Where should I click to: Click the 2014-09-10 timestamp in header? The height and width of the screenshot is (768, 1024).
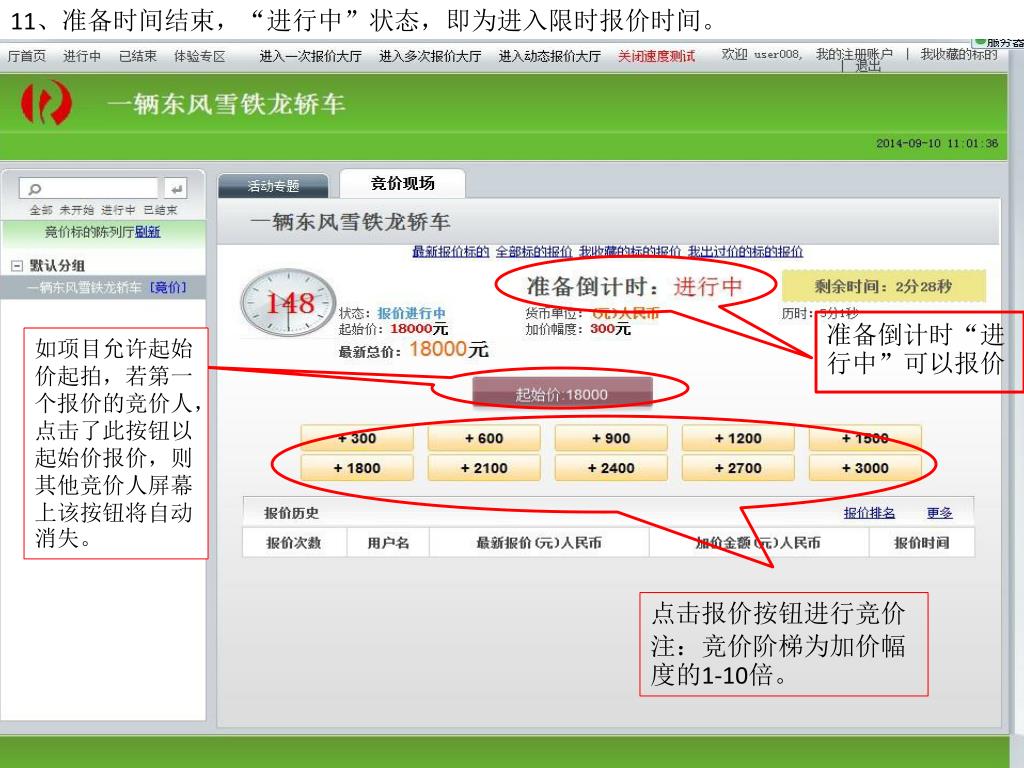tap(937, 143)
